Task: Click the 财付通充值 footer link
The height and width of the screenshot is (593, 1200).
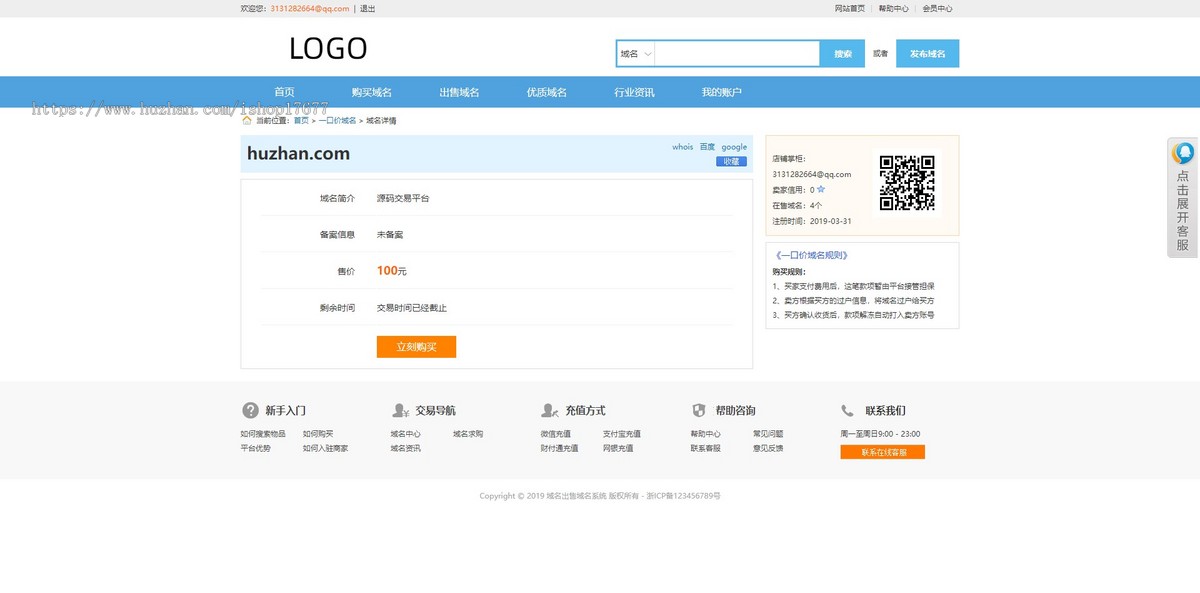Action: pos(560,448)
